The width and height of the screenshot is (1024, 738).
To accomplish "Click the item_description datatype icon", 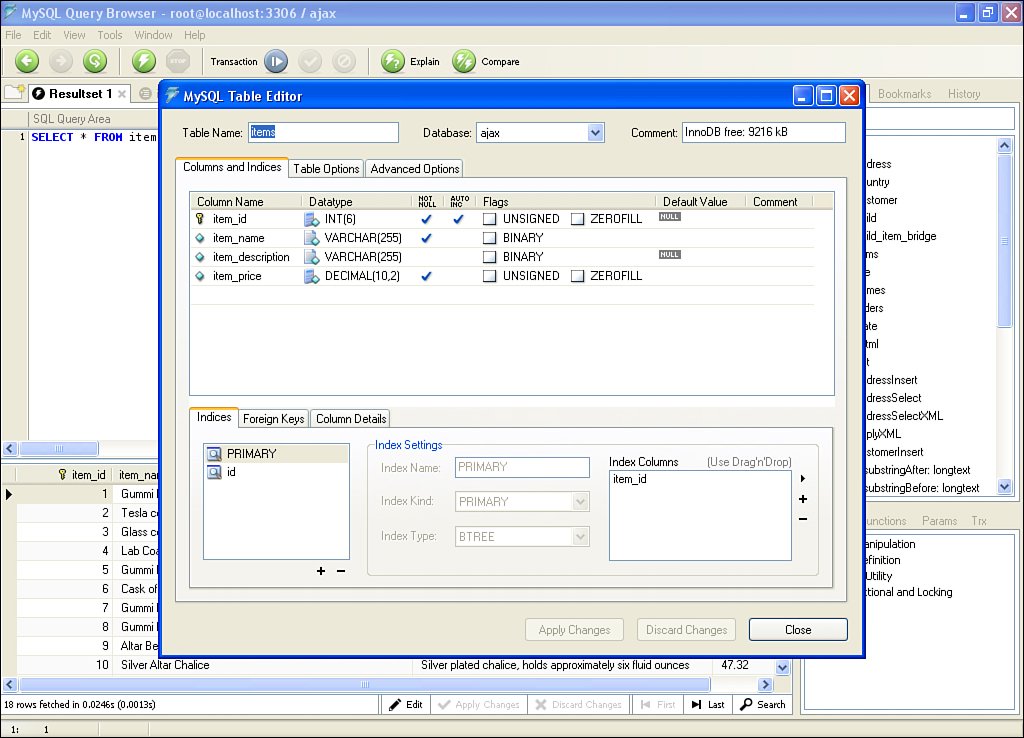I will [x=312, y=257].
